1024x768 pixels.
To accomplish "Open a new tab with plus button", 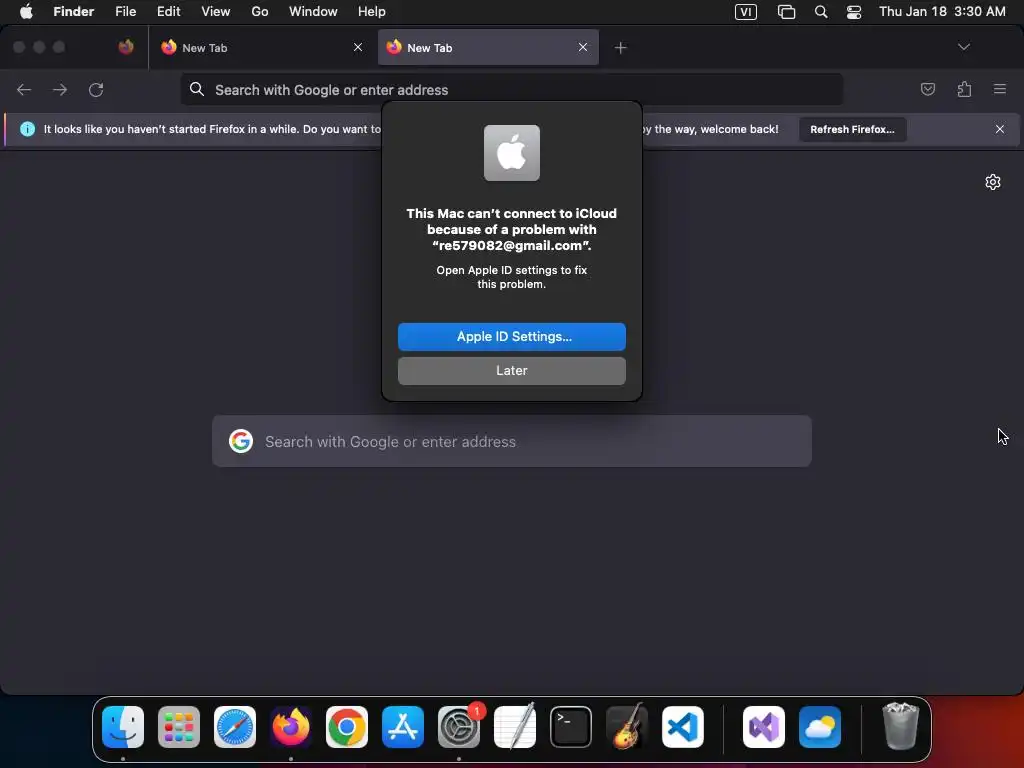I will tap(620, 48).
